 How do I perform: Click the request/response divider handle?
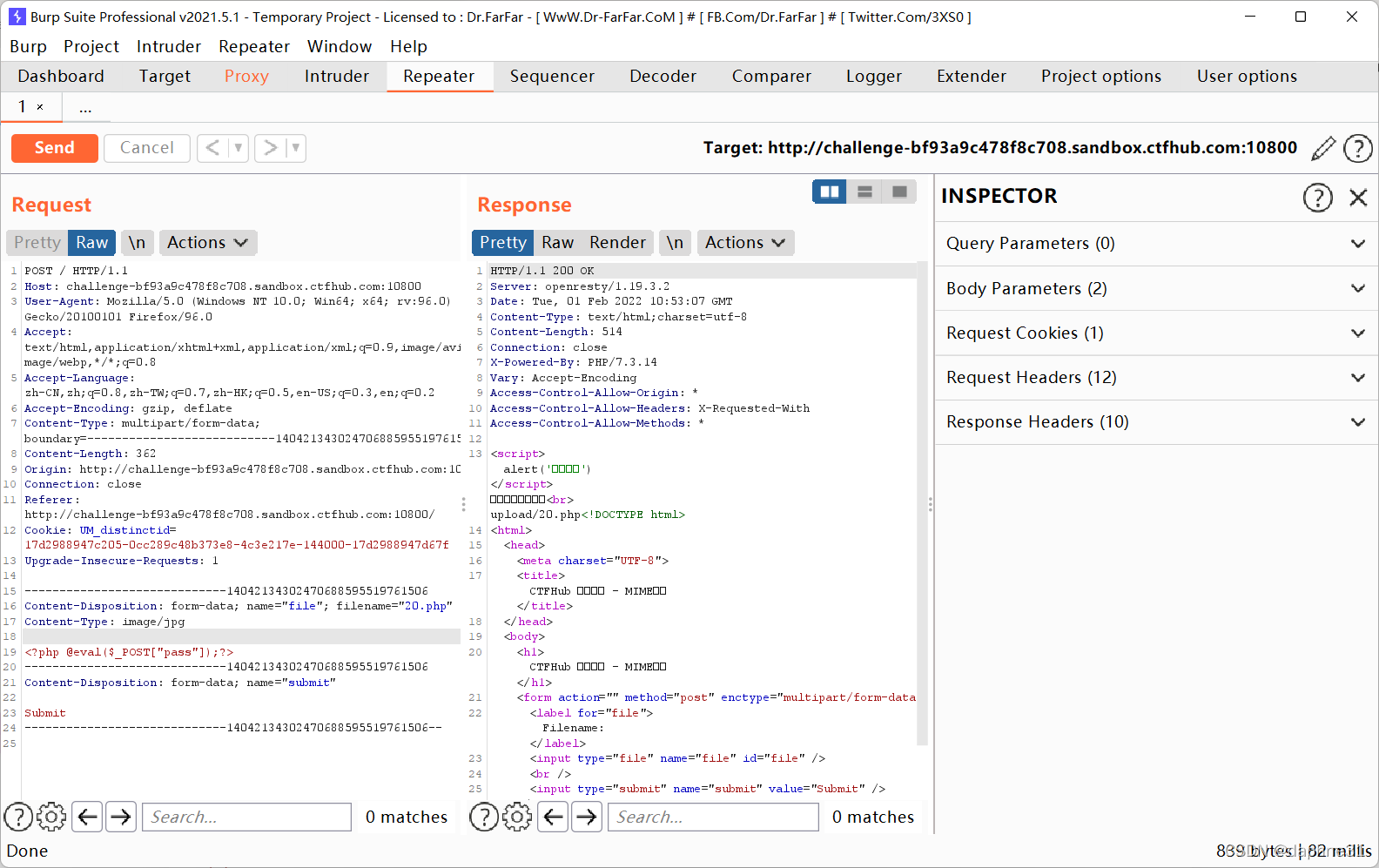463,504
